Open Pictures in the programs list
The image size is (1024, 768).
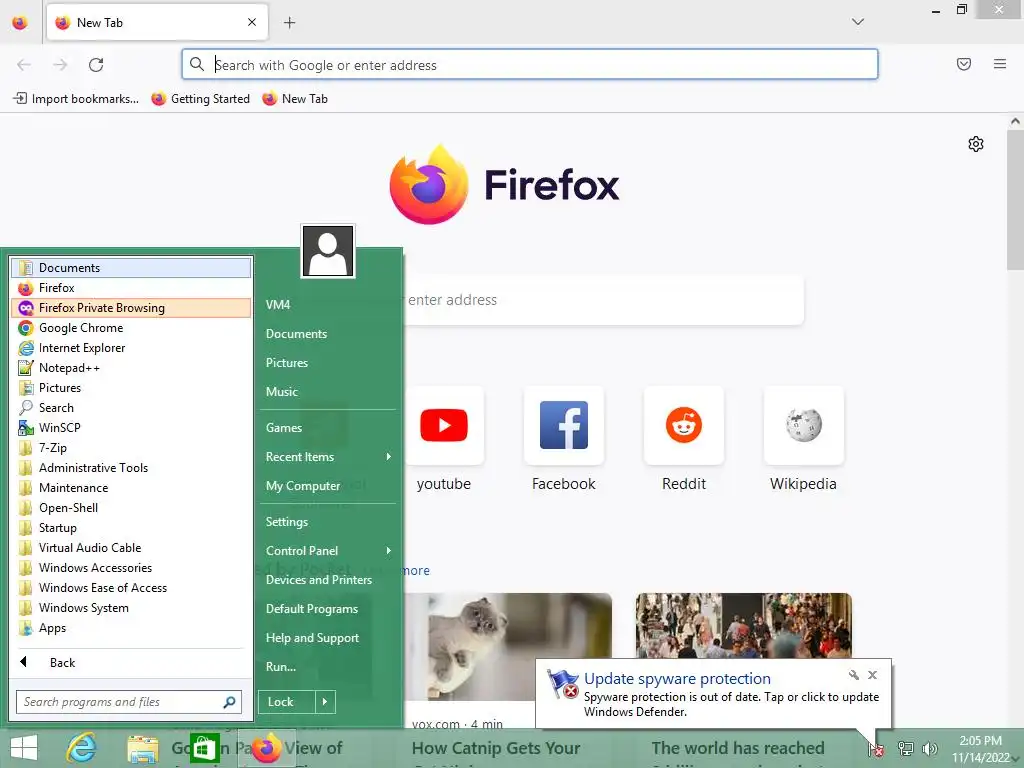tap(131, 388)
